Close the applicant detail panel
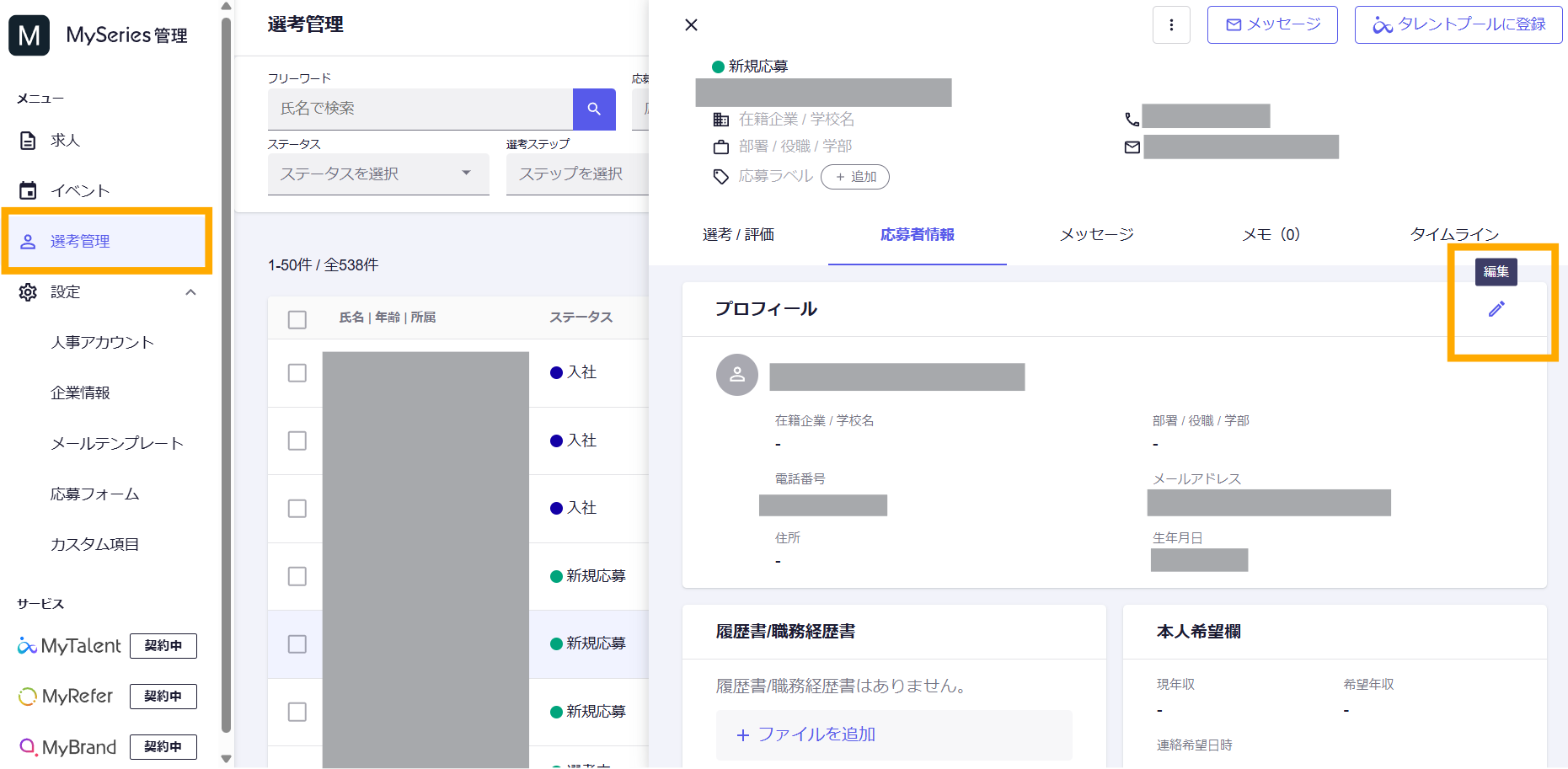 (x=691, y=25)
